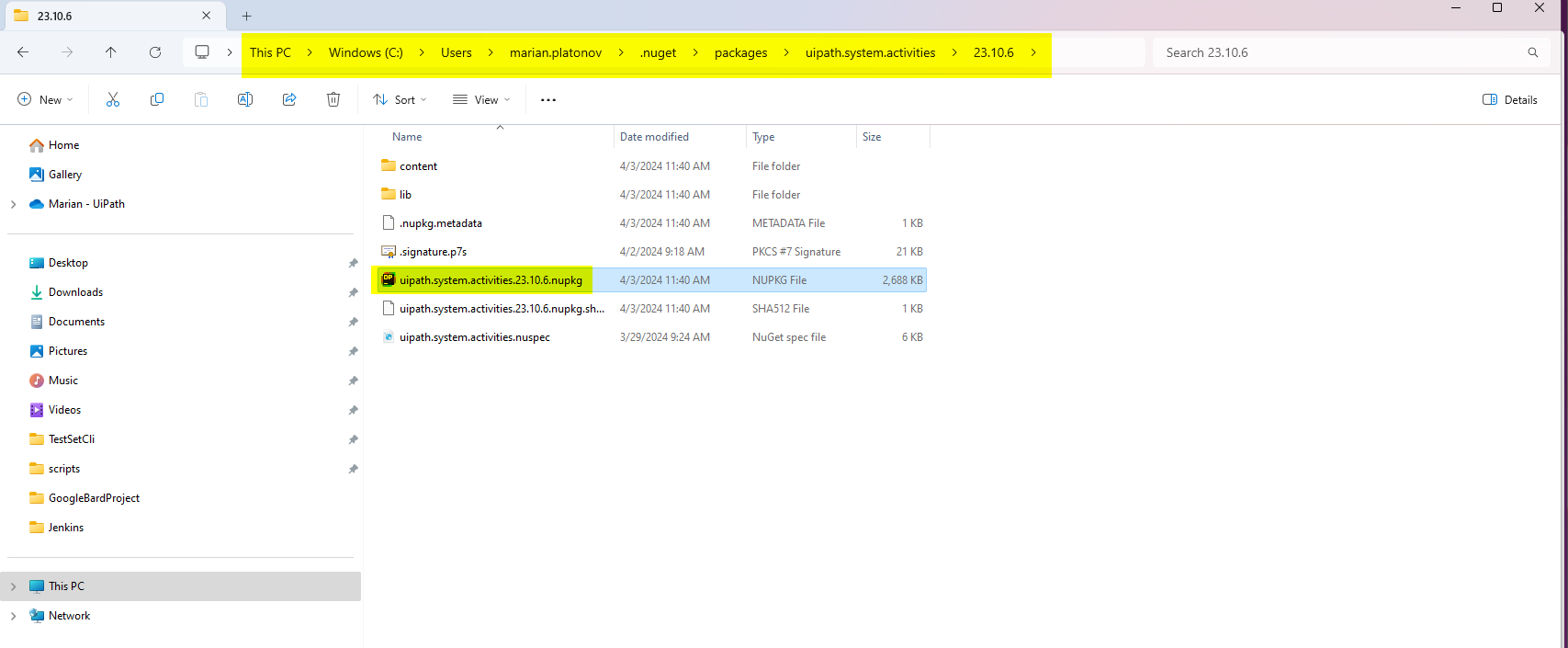
Task: Refresh the current folder view
Action: (155, 52)
